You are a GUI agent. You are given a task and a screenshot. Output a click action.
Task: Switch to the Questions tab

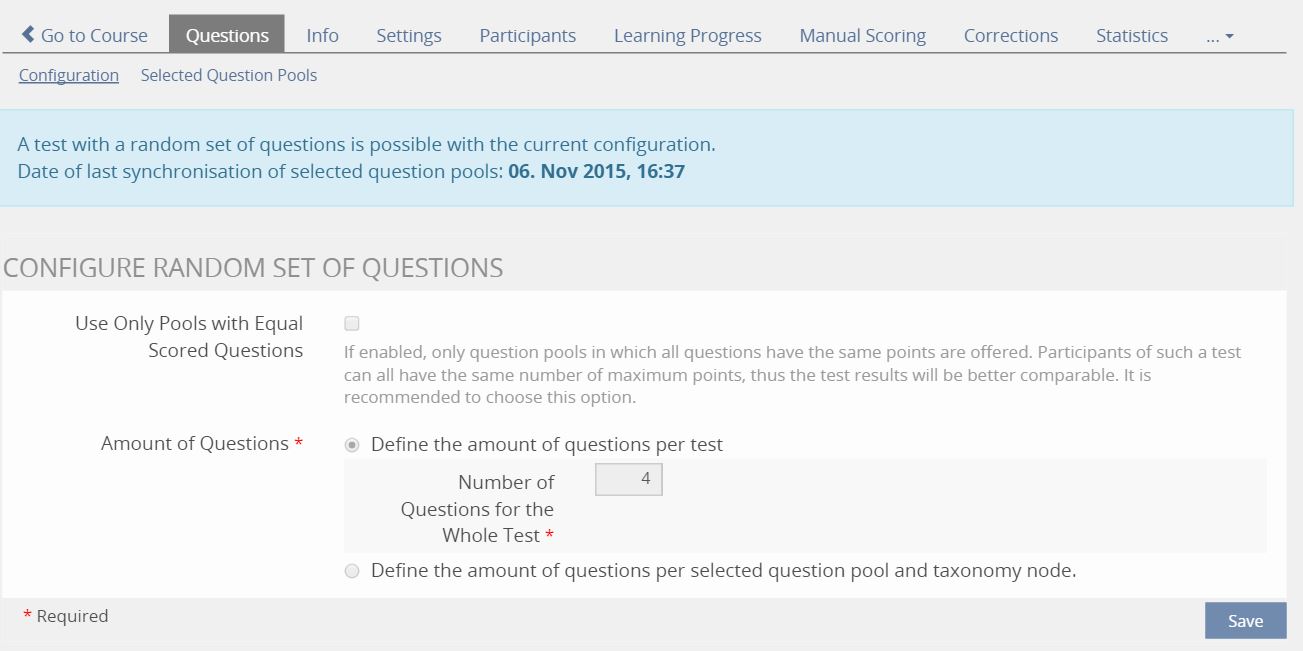[227, 35]
